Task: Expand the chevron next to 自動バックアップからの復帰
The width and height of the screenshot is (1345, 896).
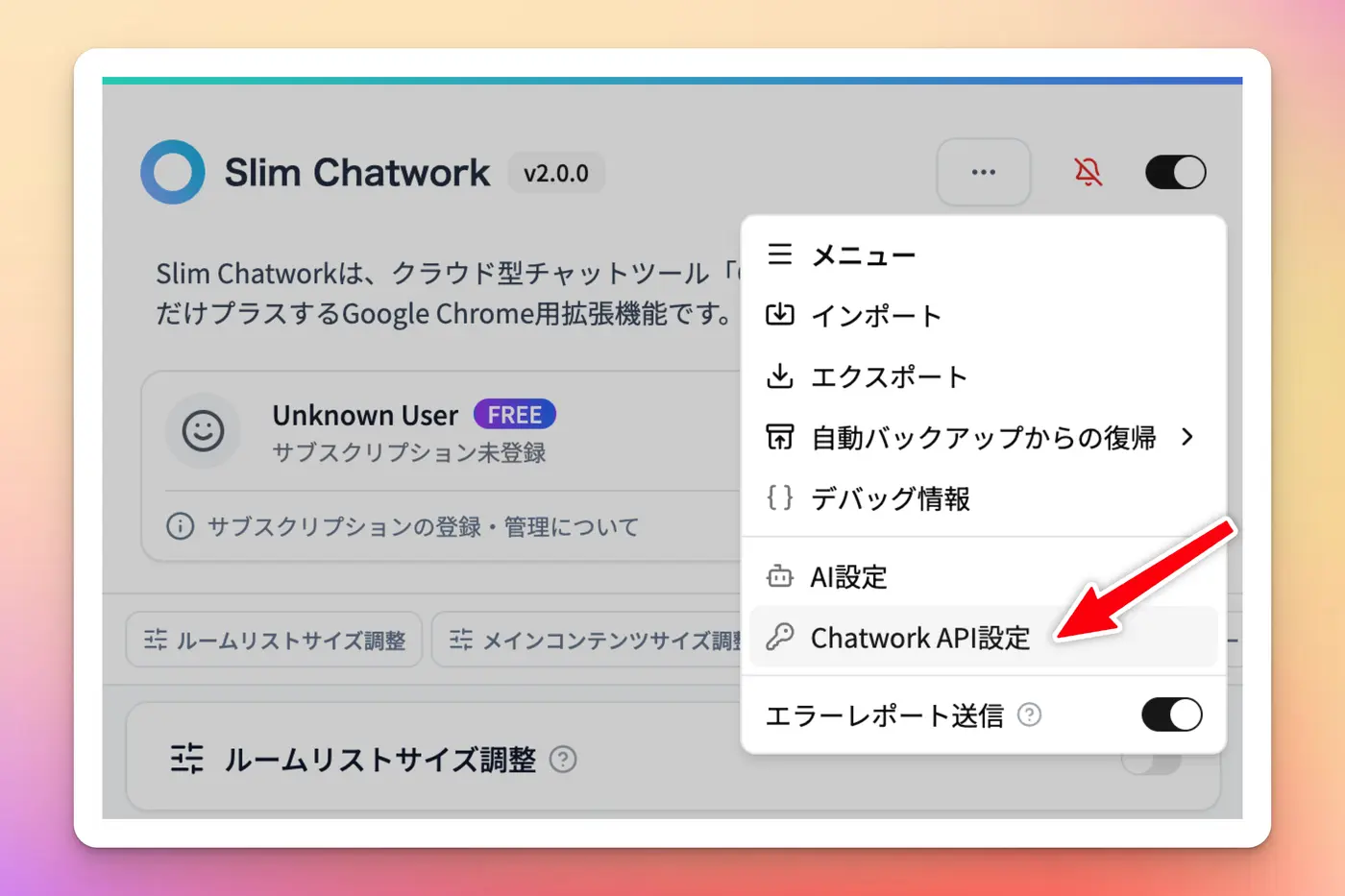Action: pos(1188,437)
